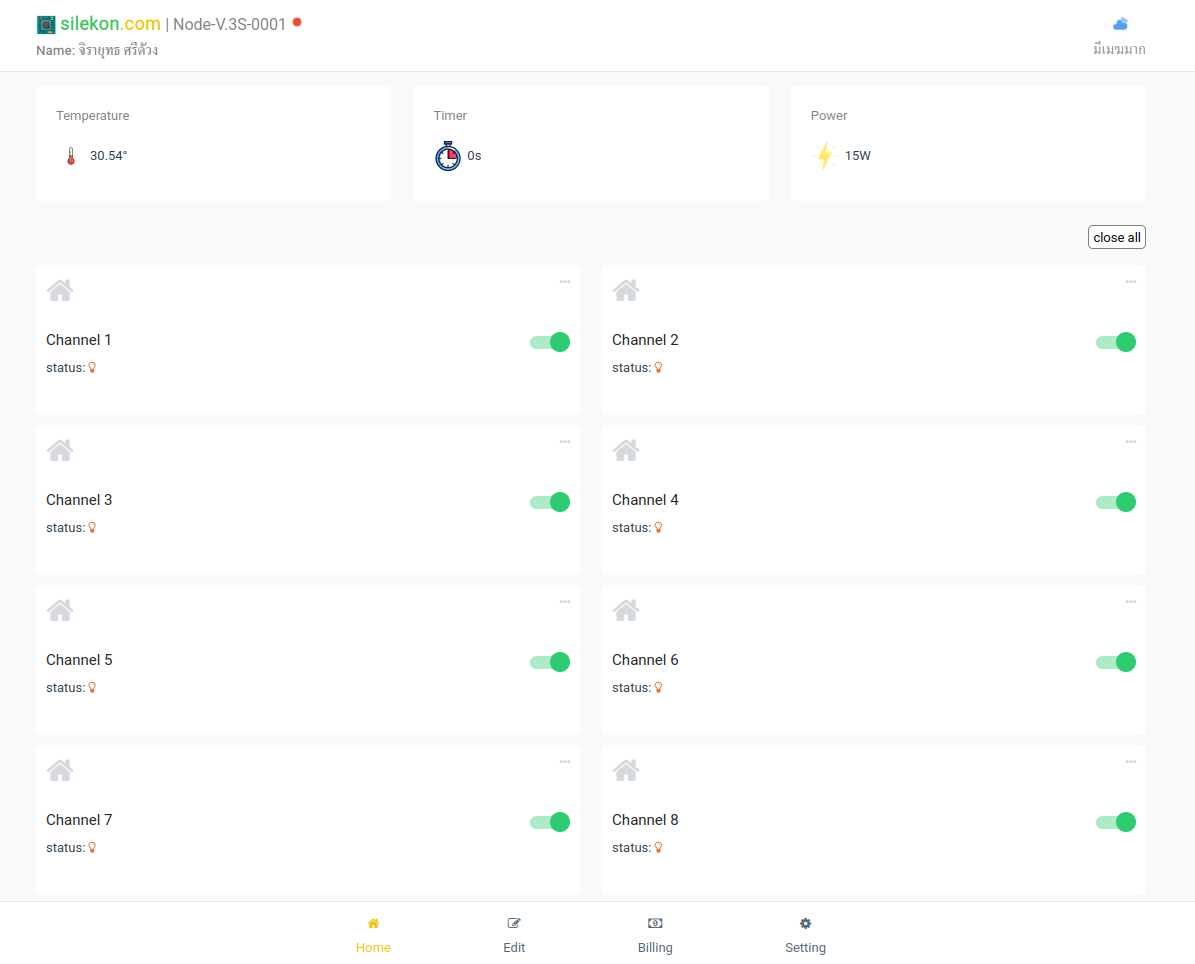Click the cloud weather icon
The width and height of the screenshot is (1195, 964).
[1120, 24]
